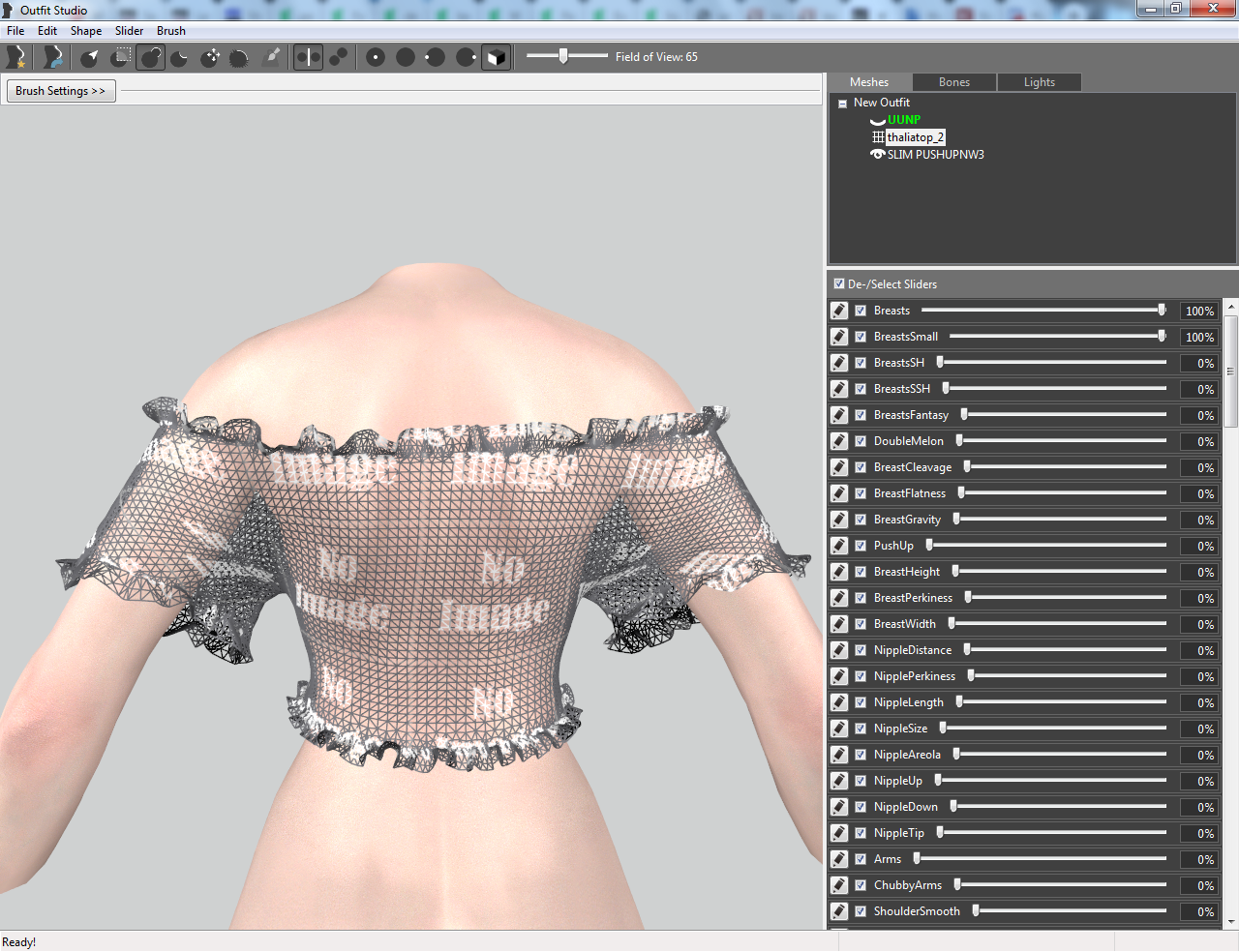Click the edit pencil for PushUp slider
This screenshot has height=952, width=1239.
(839, 546)
